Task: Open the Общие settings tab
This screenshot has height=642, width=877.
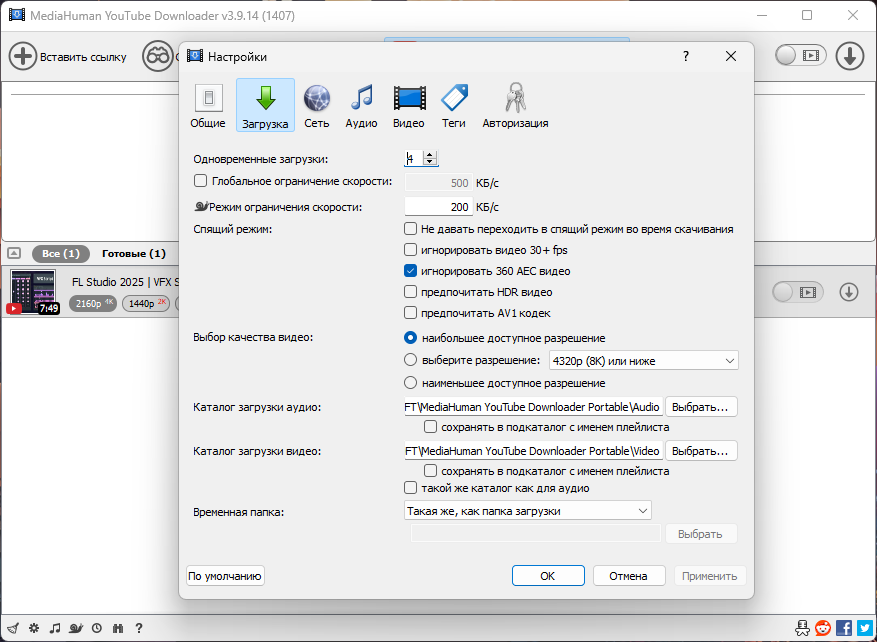Action: coord(208,106)
